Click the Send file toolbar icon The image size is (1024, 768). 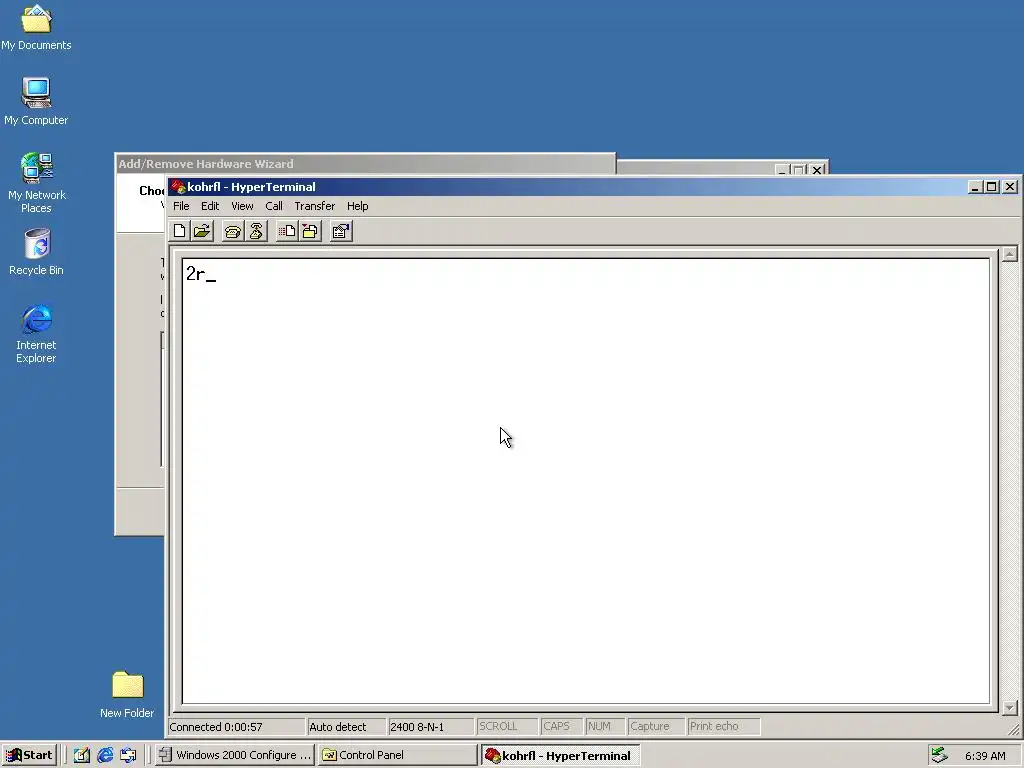[287, 231]
